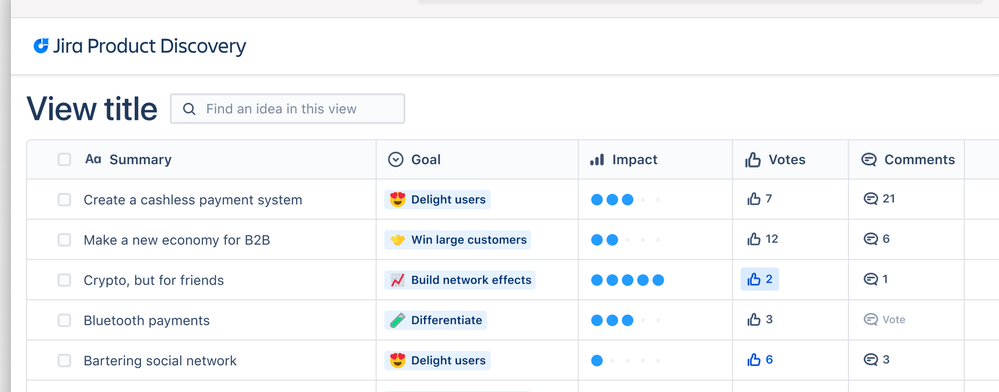This screenshot has width=999, height=392.
Task: Toggle the select-all checkbox in header
Action: pos(64,159)
